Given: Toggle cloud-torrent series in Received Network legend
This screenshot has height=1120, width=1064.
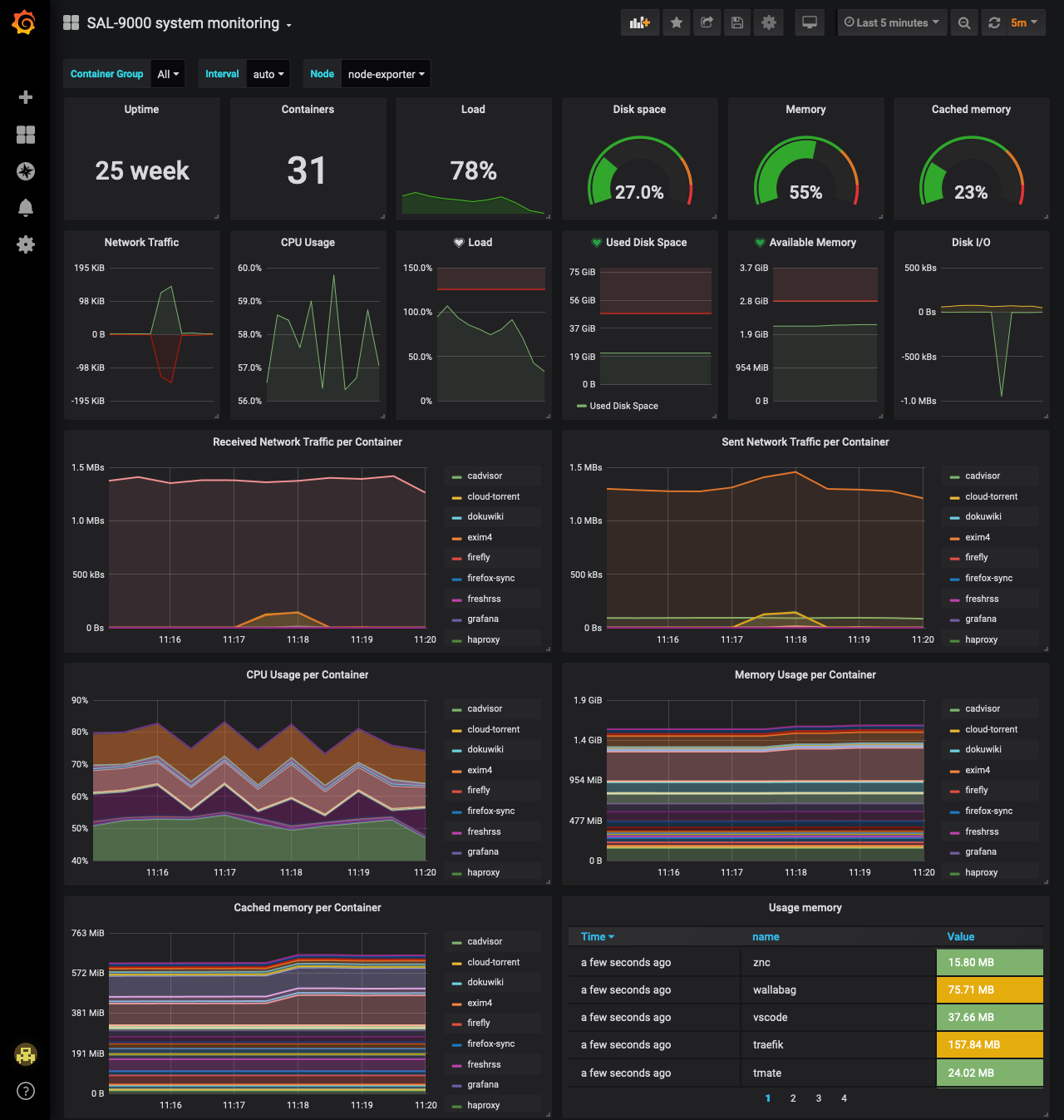Looking at the screenshot, I should [x=494, y=496].
